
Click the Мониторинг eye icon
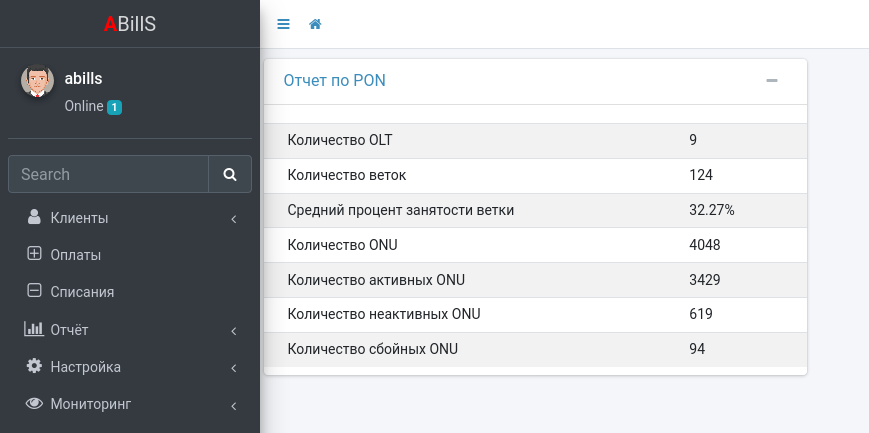[34, 404]
